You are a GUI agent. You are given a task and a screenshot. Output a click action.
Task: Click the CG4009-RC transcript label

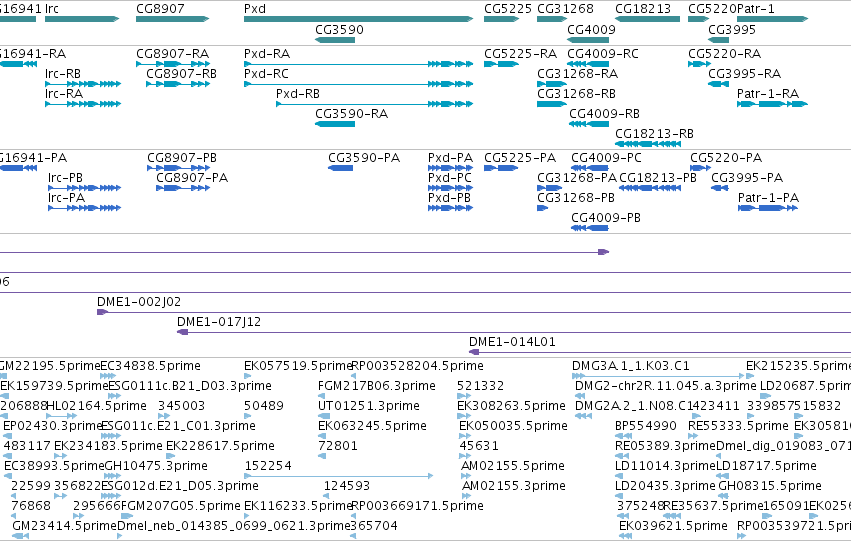point(603,54)
